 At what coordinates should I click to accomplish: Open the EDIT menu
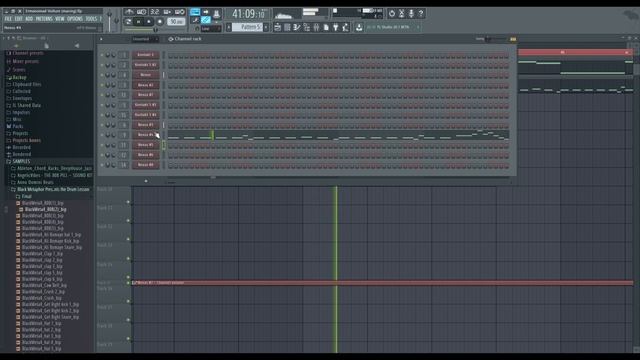[19, 19]
